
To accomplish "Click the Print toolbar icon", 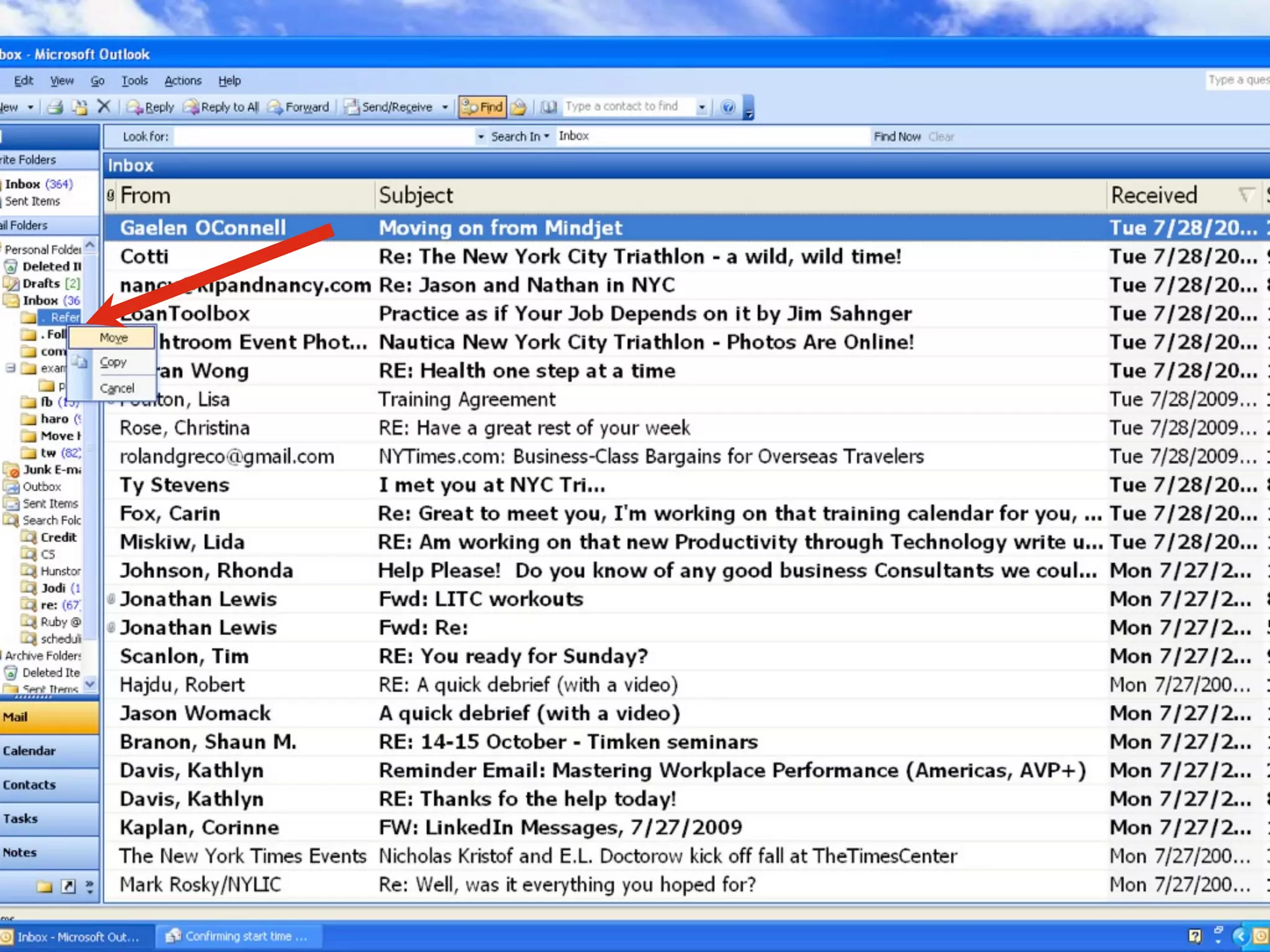I will point(55,107).
